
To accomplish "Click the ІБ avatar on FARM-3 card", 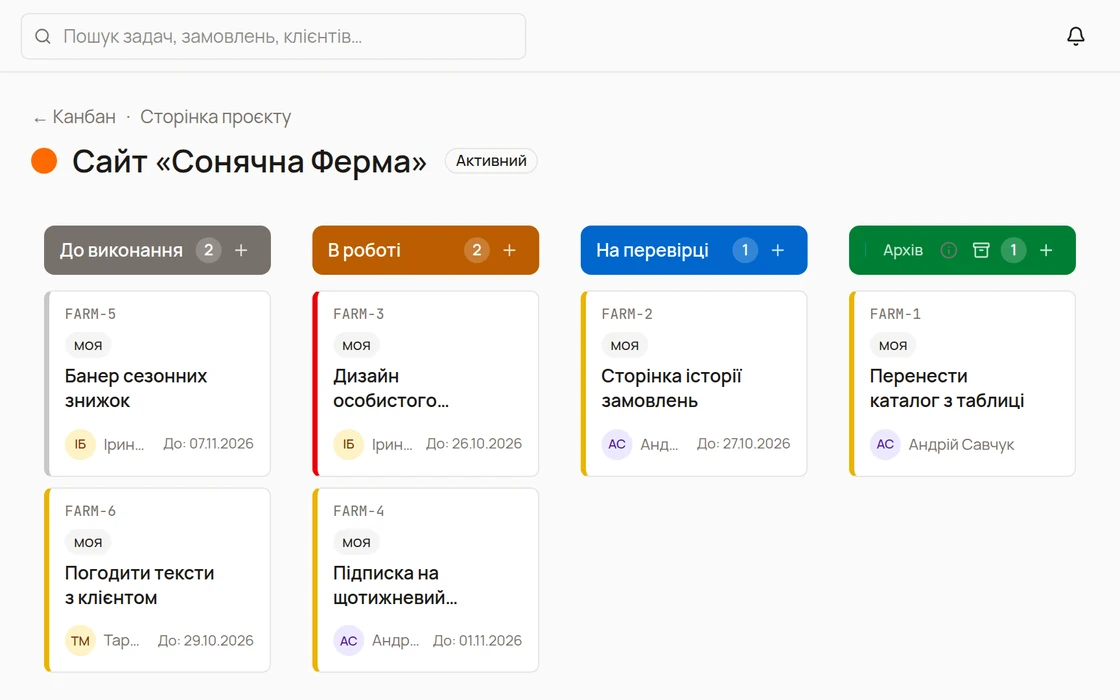I will pos(349,444).
